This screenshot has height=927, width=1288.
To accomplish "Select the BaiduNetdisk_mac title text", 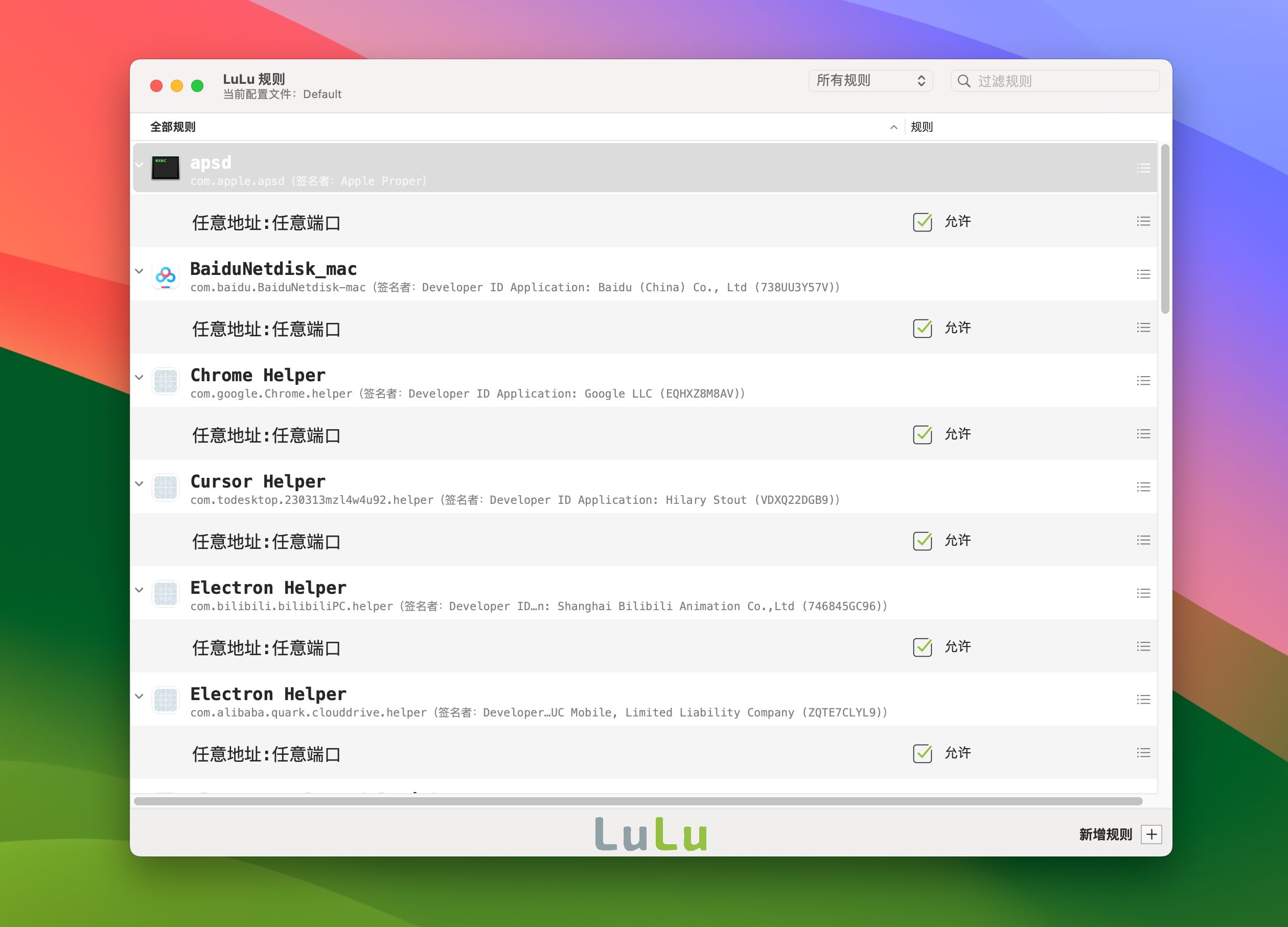I will [x=273, y=268].
